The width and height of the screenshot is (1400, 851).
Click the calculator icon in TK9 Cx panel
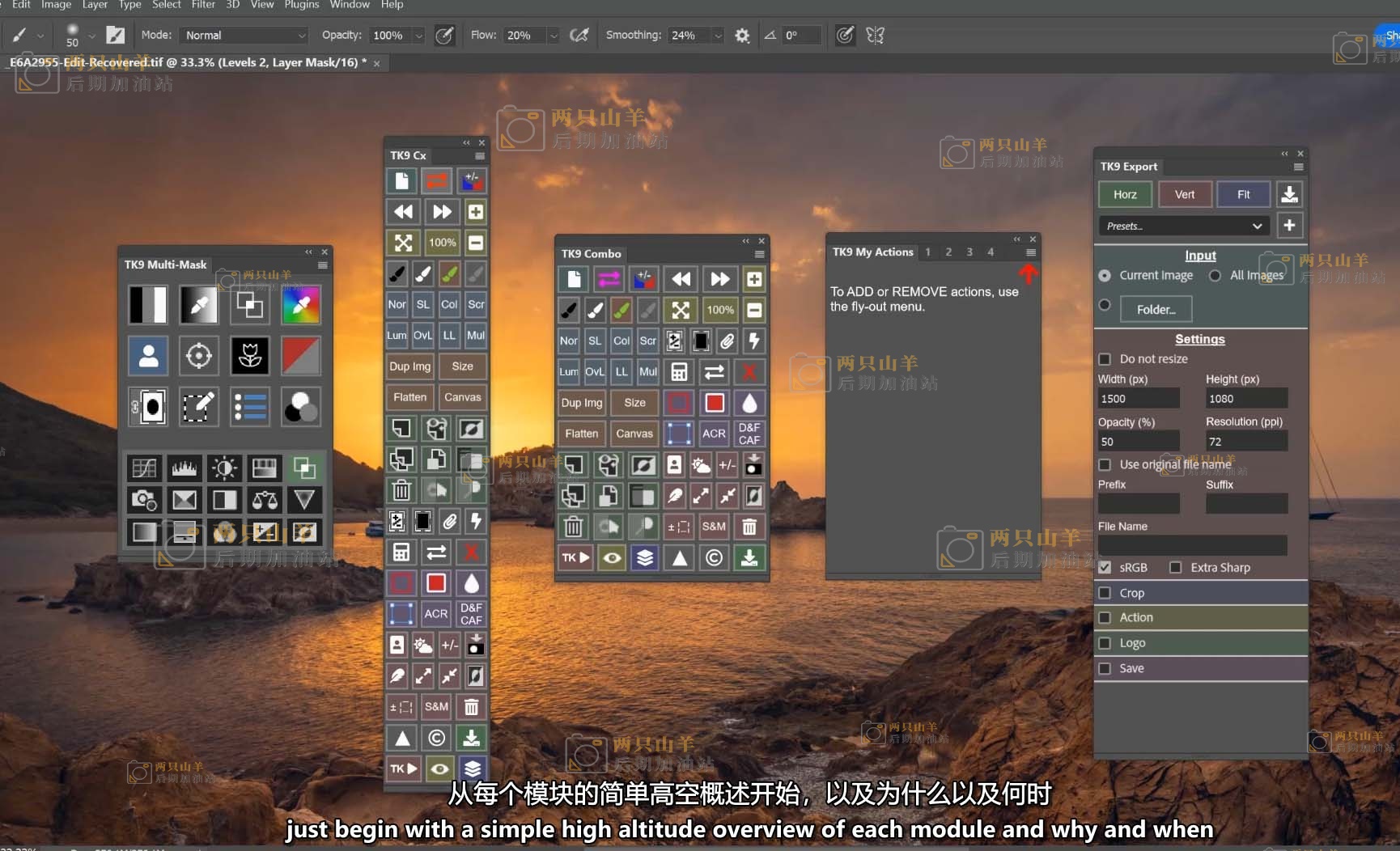pyautogui.click(x=401, y=553)
